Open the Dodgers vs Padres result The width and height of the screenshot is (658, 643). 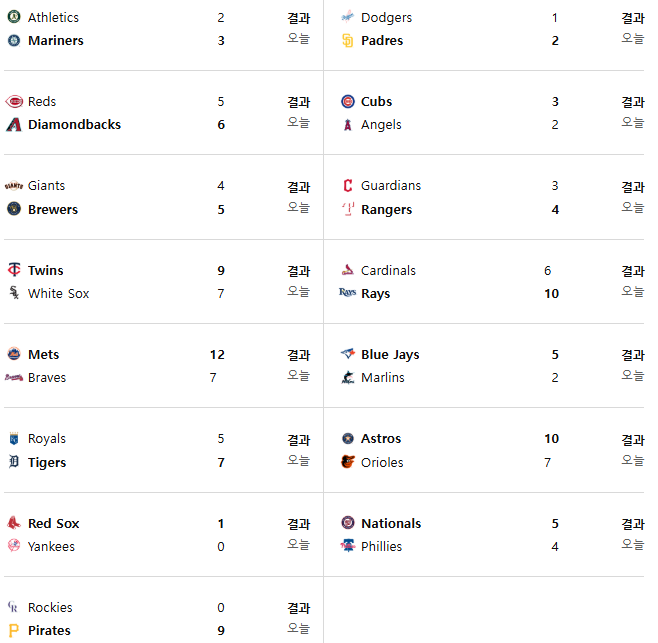(632, 18)
